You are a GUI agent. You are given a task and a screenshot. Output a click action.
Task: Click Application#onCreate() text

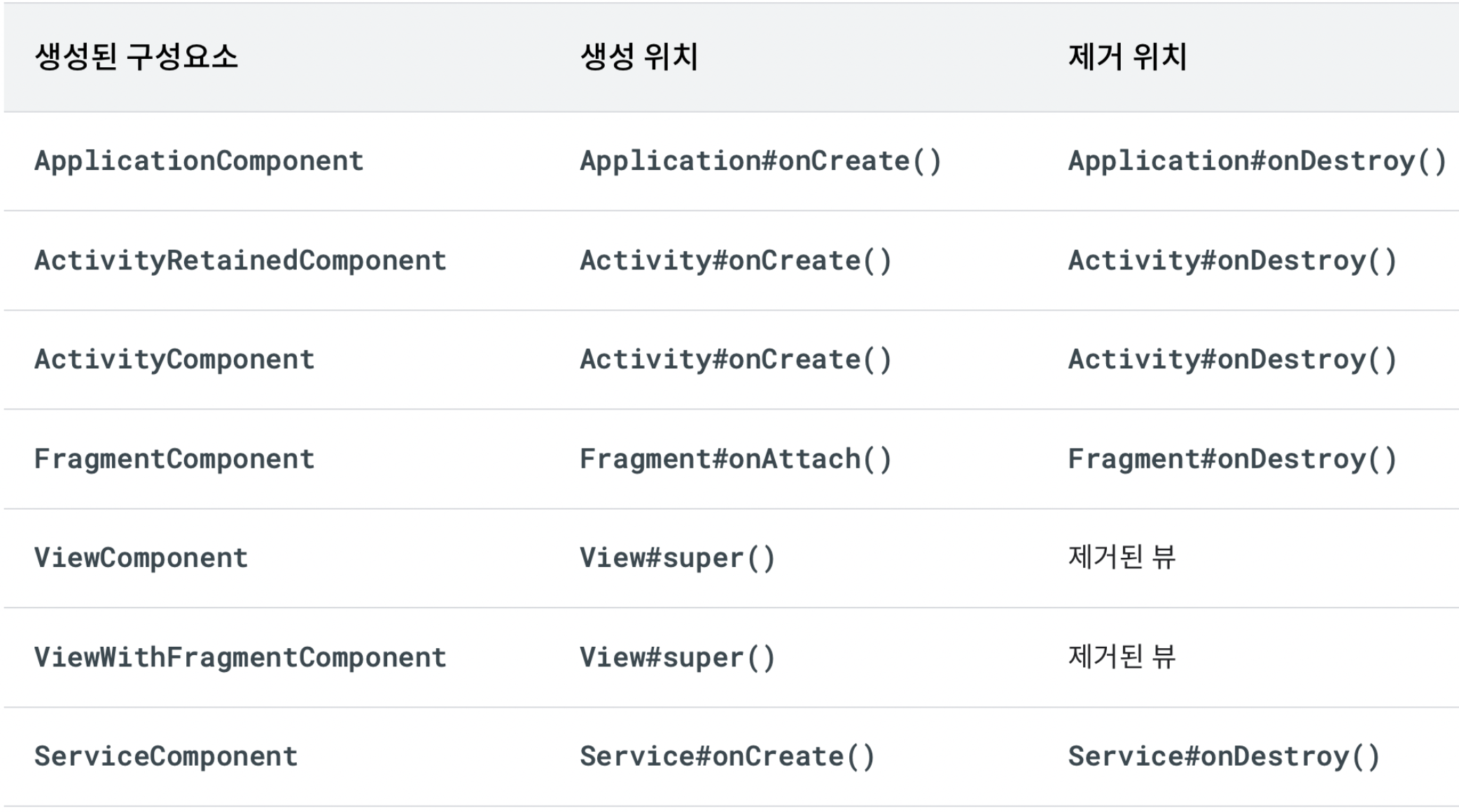[x=760, y=162]
